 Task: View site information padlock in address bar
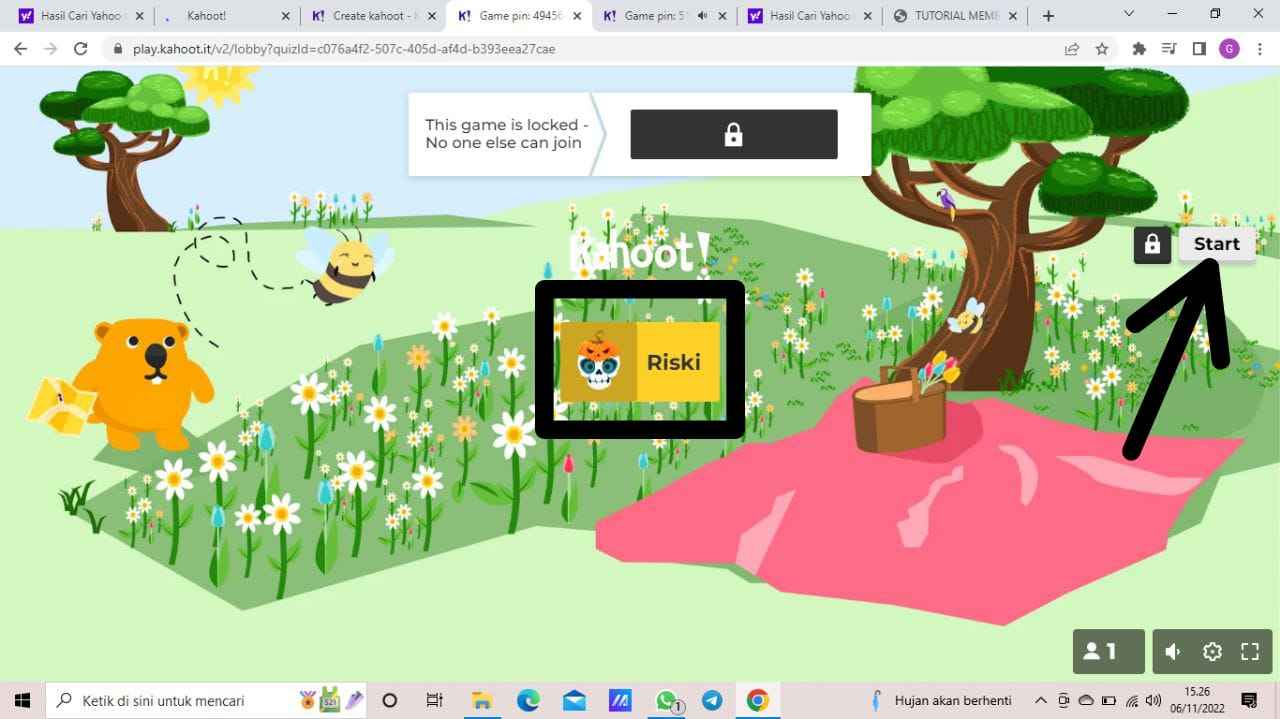pos(118,49)
